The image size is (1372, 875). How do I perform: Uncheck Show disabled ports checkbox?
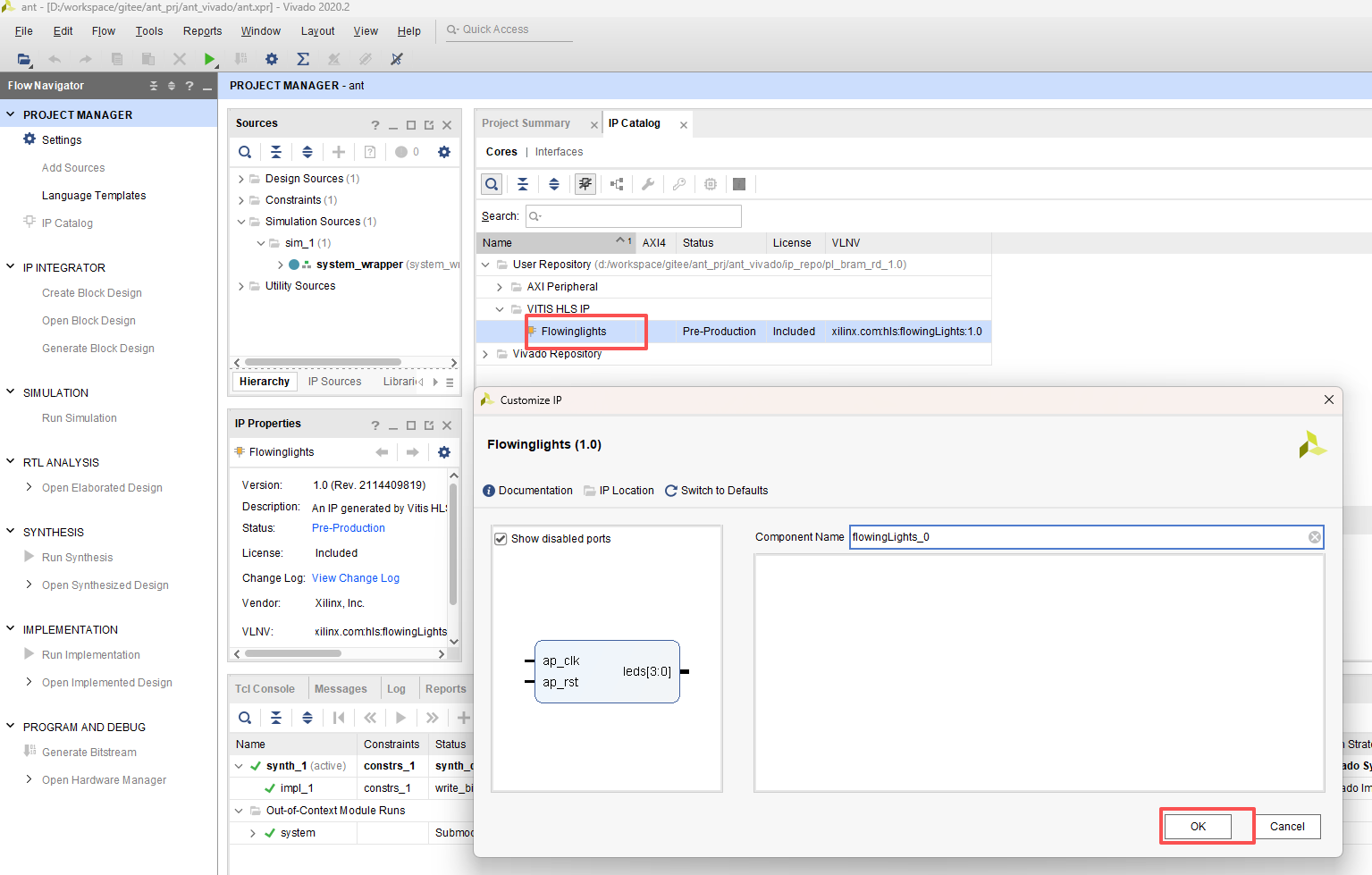(501, 539)
